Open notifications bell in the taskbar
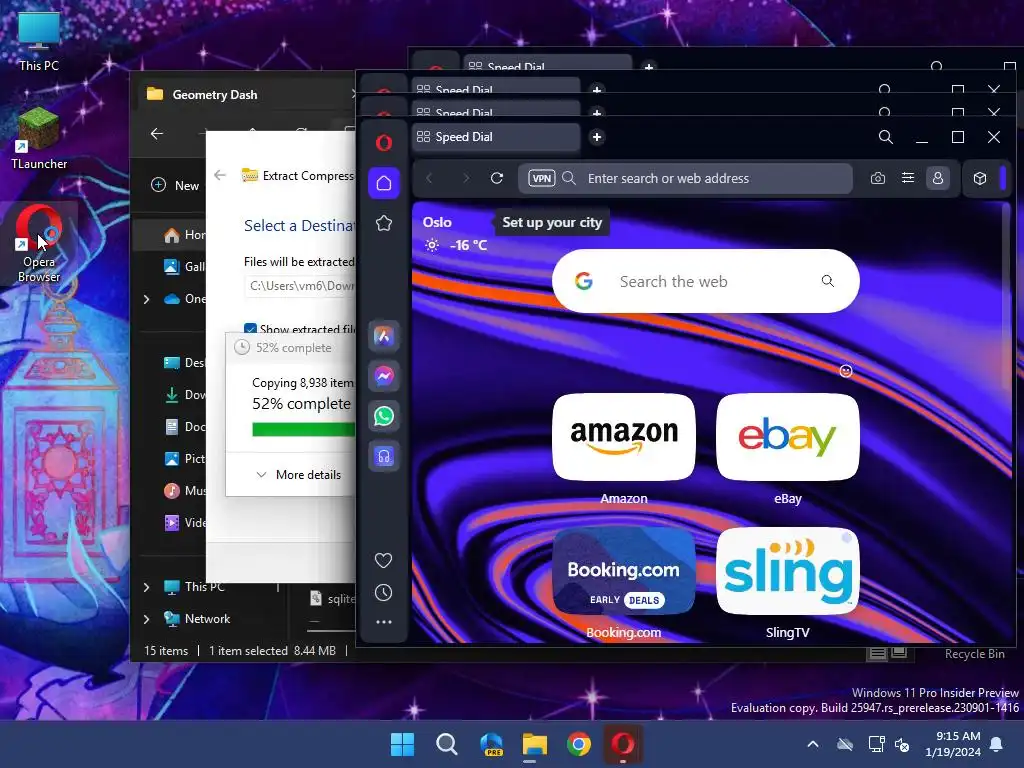 click(997, 744)
